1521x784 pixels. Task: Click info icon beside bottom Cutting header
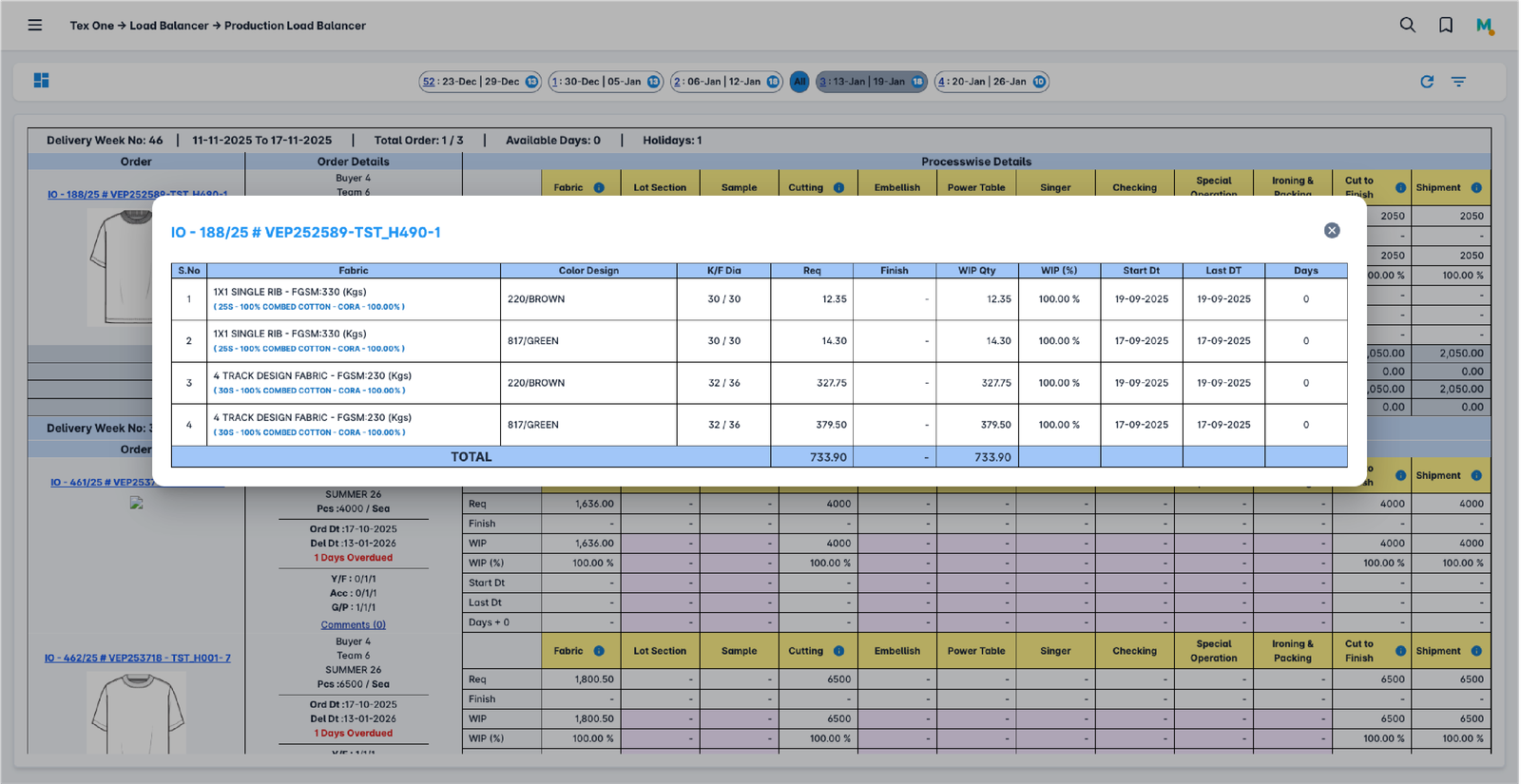[838, 651]
